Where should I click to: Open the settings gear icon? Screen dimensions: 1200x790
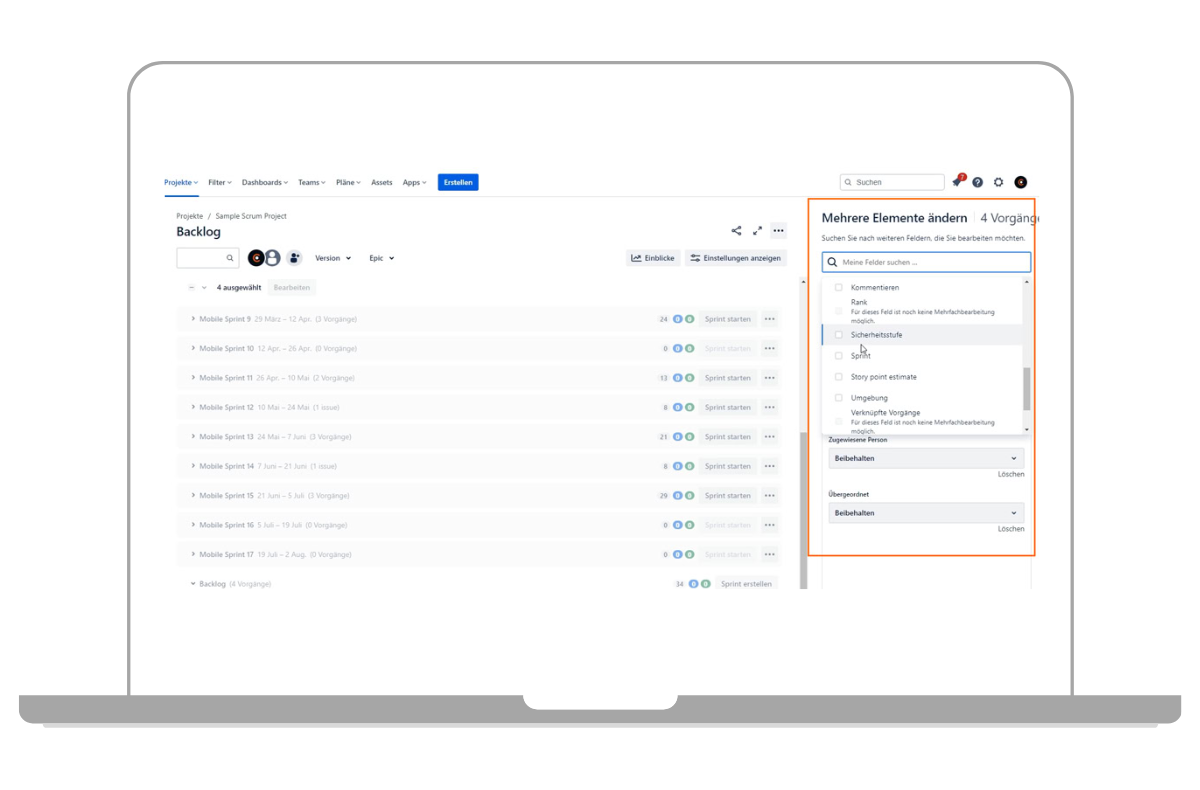click(998, 182)
